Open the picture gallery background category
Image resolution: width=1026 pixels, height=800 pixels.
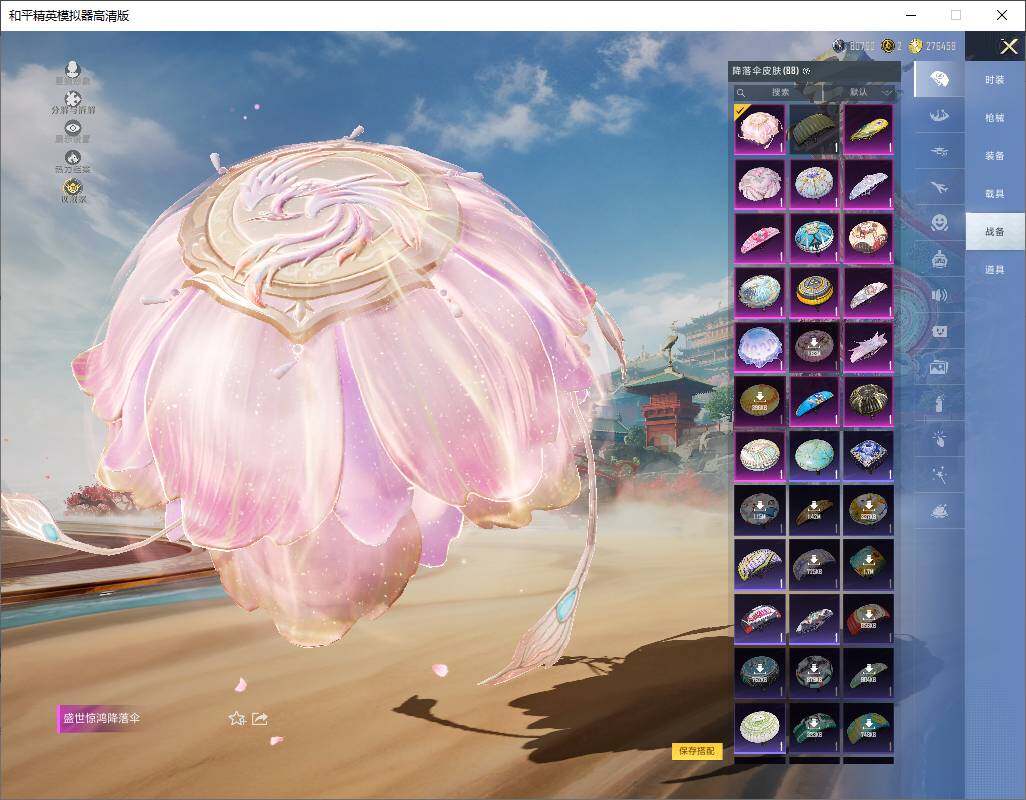[x=938, y=367]
